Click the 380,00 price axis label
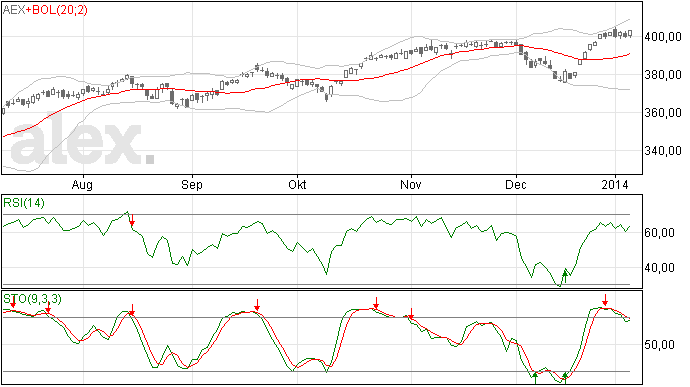The width and height of the screenshot is (690, 387). click(663, 75)
